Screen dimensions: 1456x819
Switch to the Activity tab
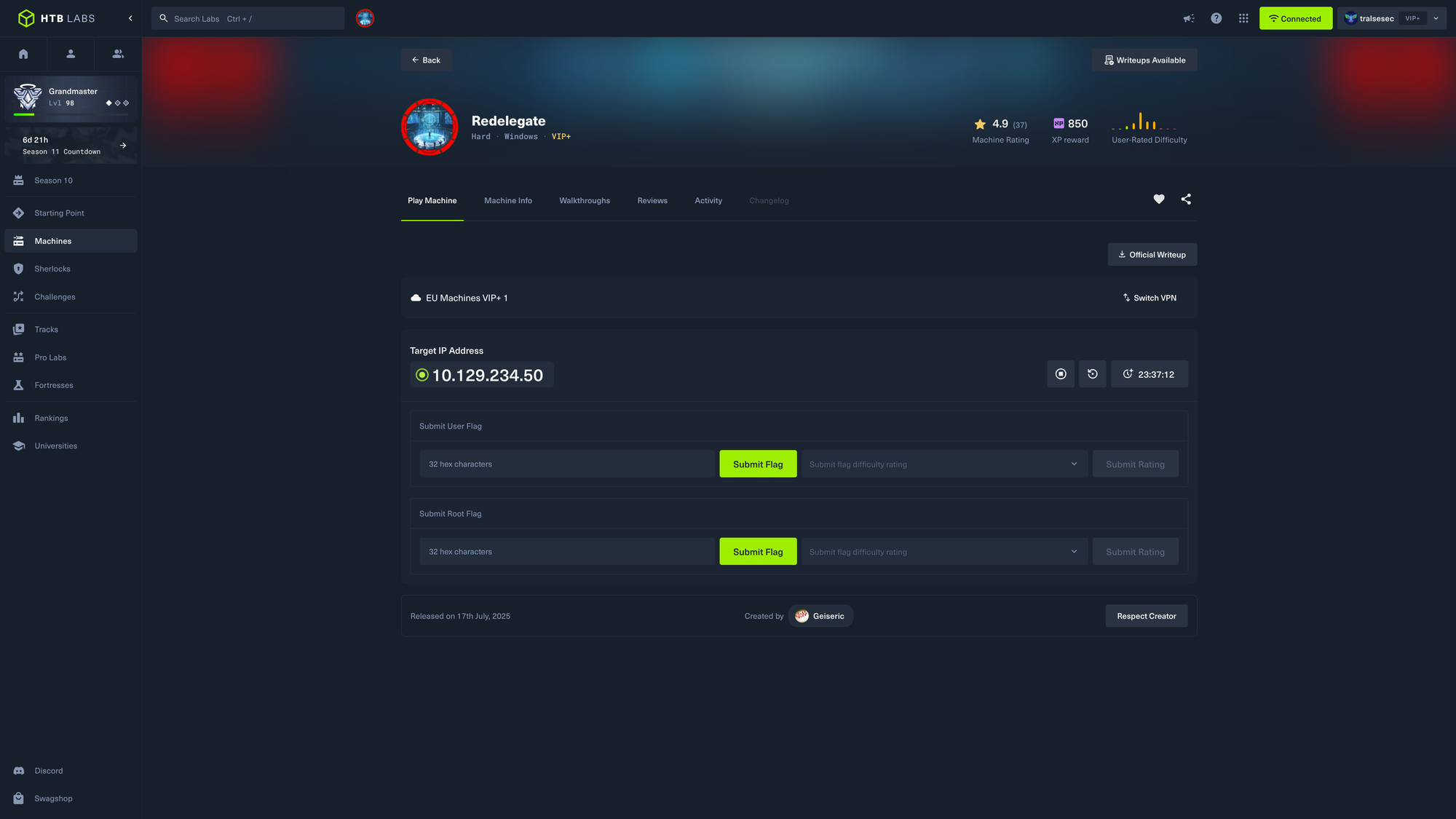708,201
